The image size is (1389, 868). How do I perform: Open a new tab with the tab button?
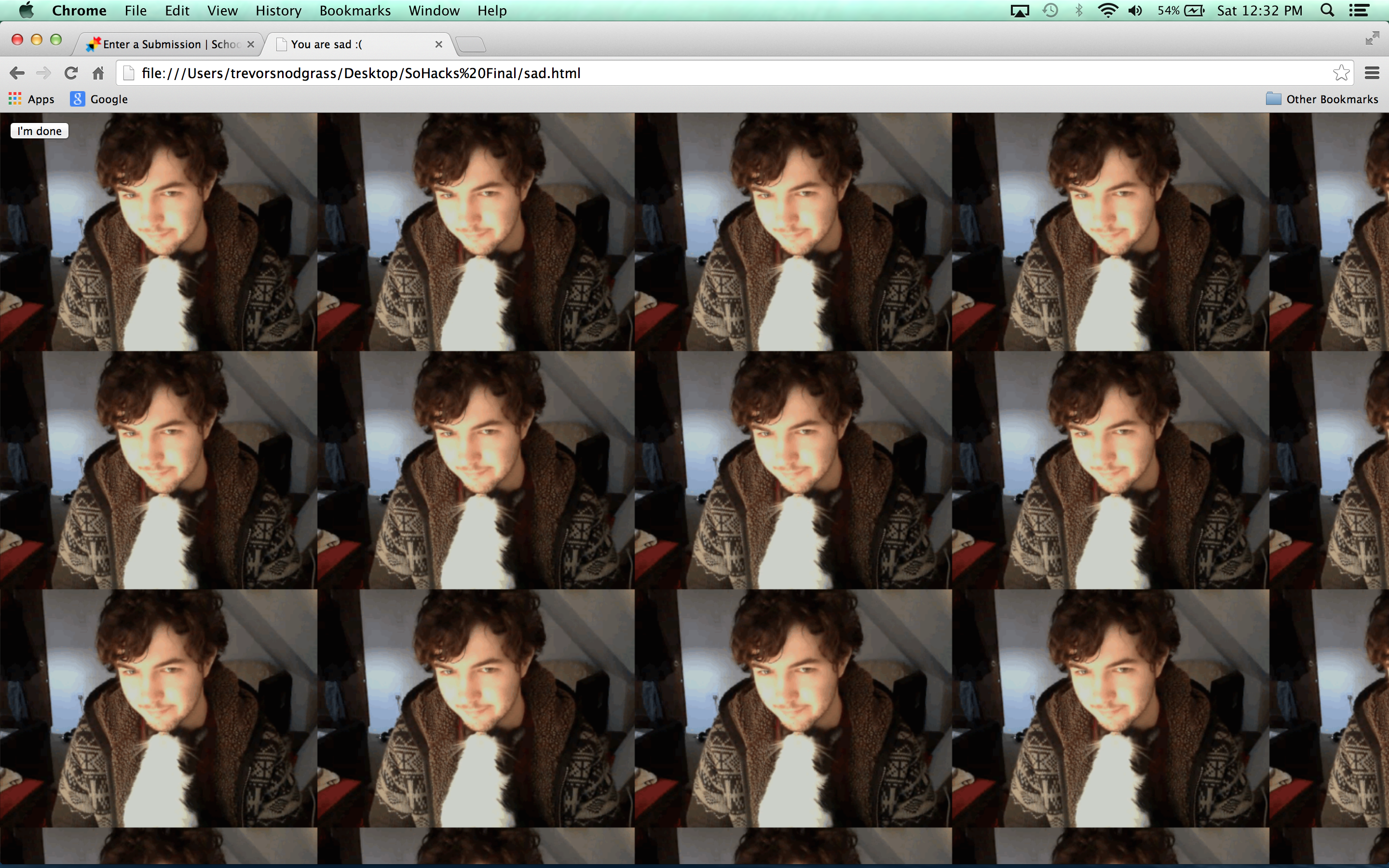[x=471, y=44]
